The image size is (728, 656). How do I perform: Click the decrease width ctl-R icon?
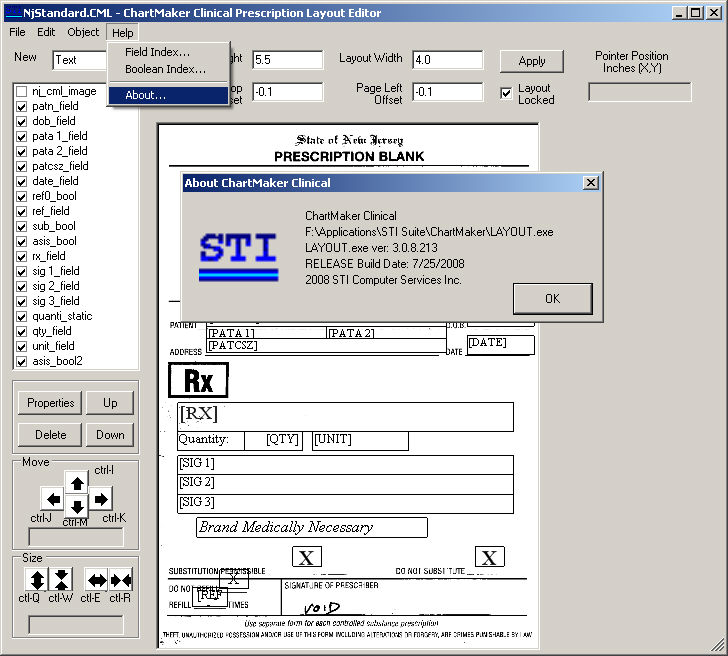tap(121, 580)
